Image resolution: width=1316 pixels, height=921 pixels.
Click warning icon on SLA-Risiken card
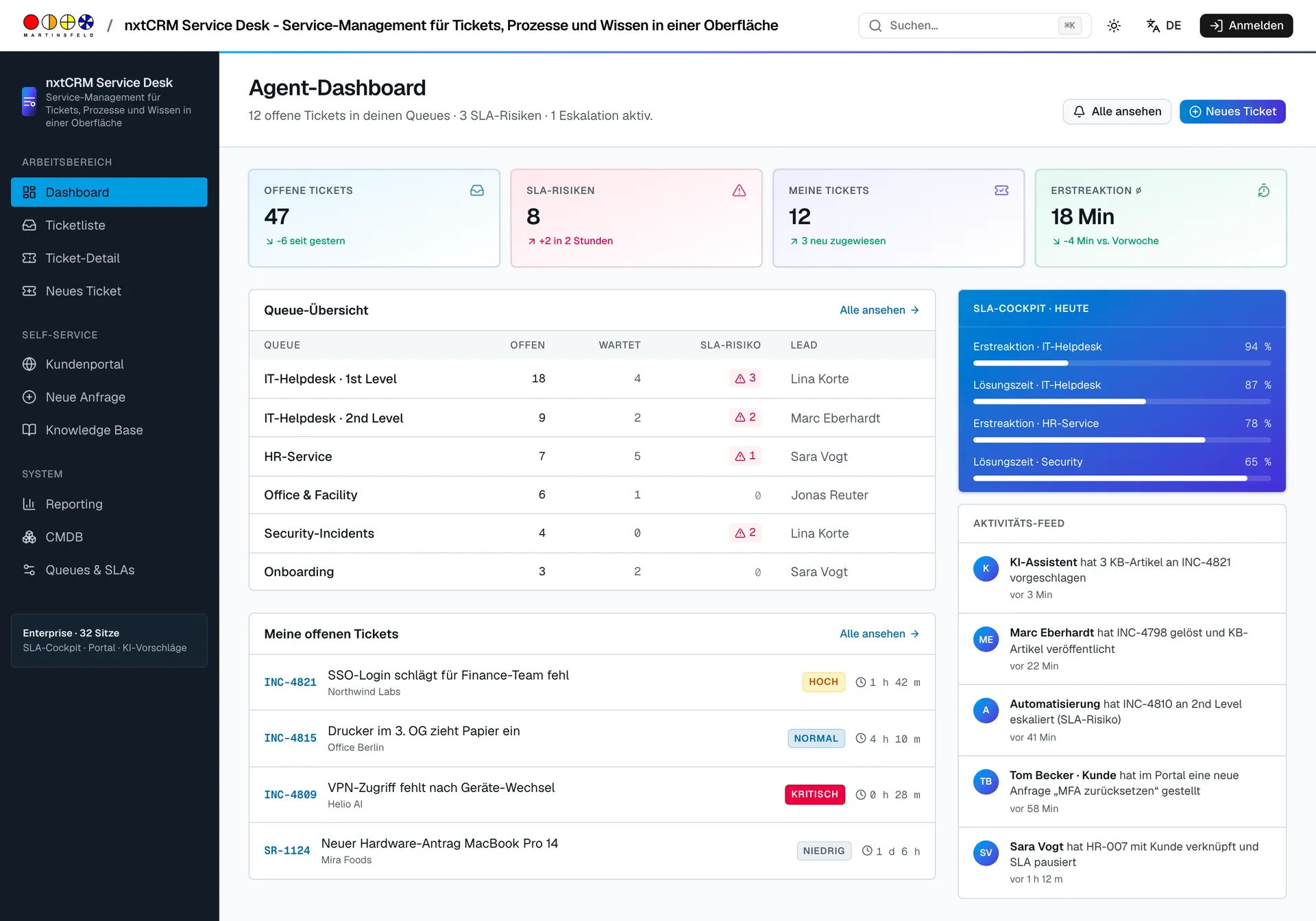click(739, 191)
